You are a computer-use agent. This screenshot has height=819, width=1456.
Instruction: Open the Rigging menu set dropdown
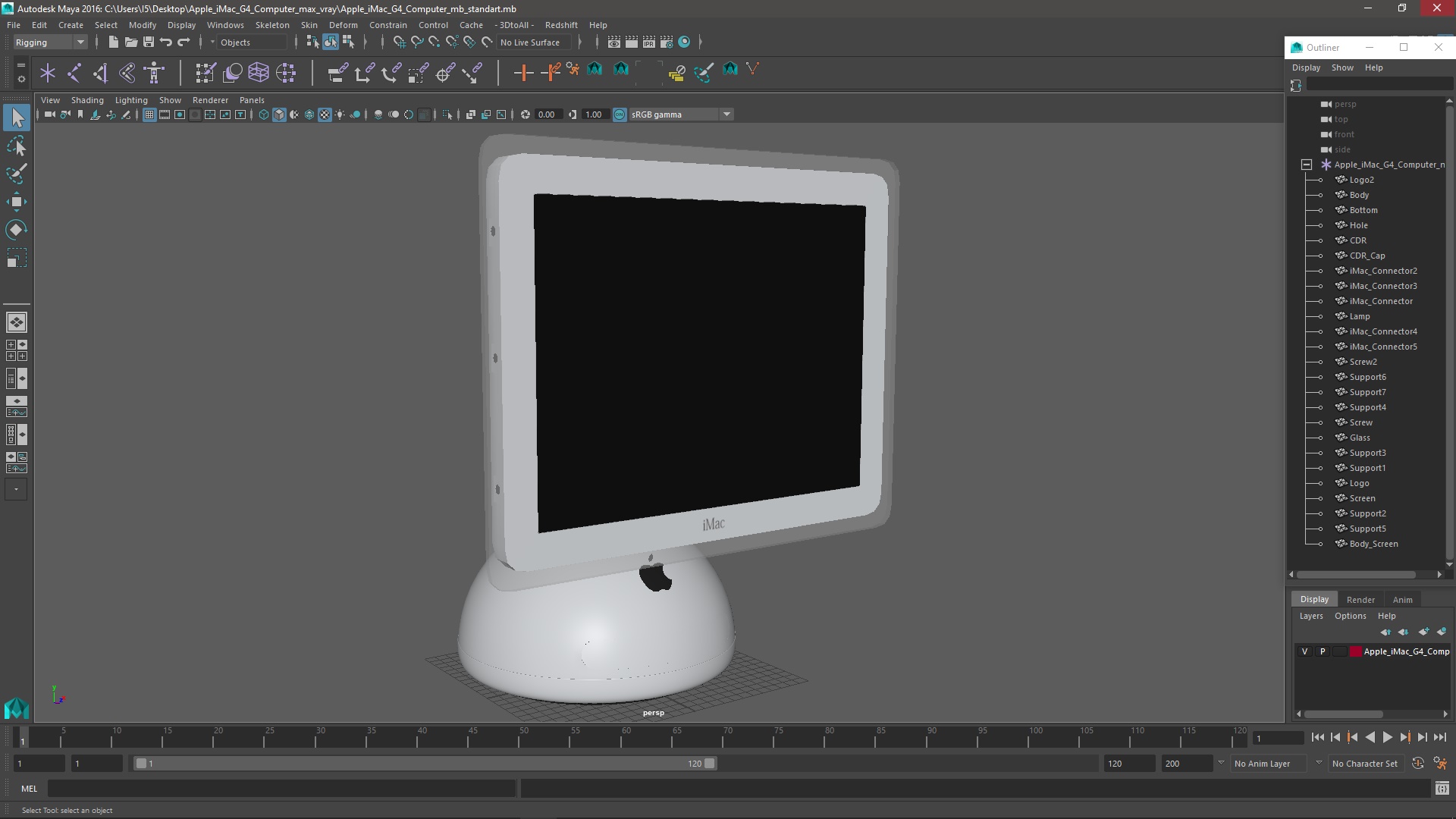click(50, 42)
